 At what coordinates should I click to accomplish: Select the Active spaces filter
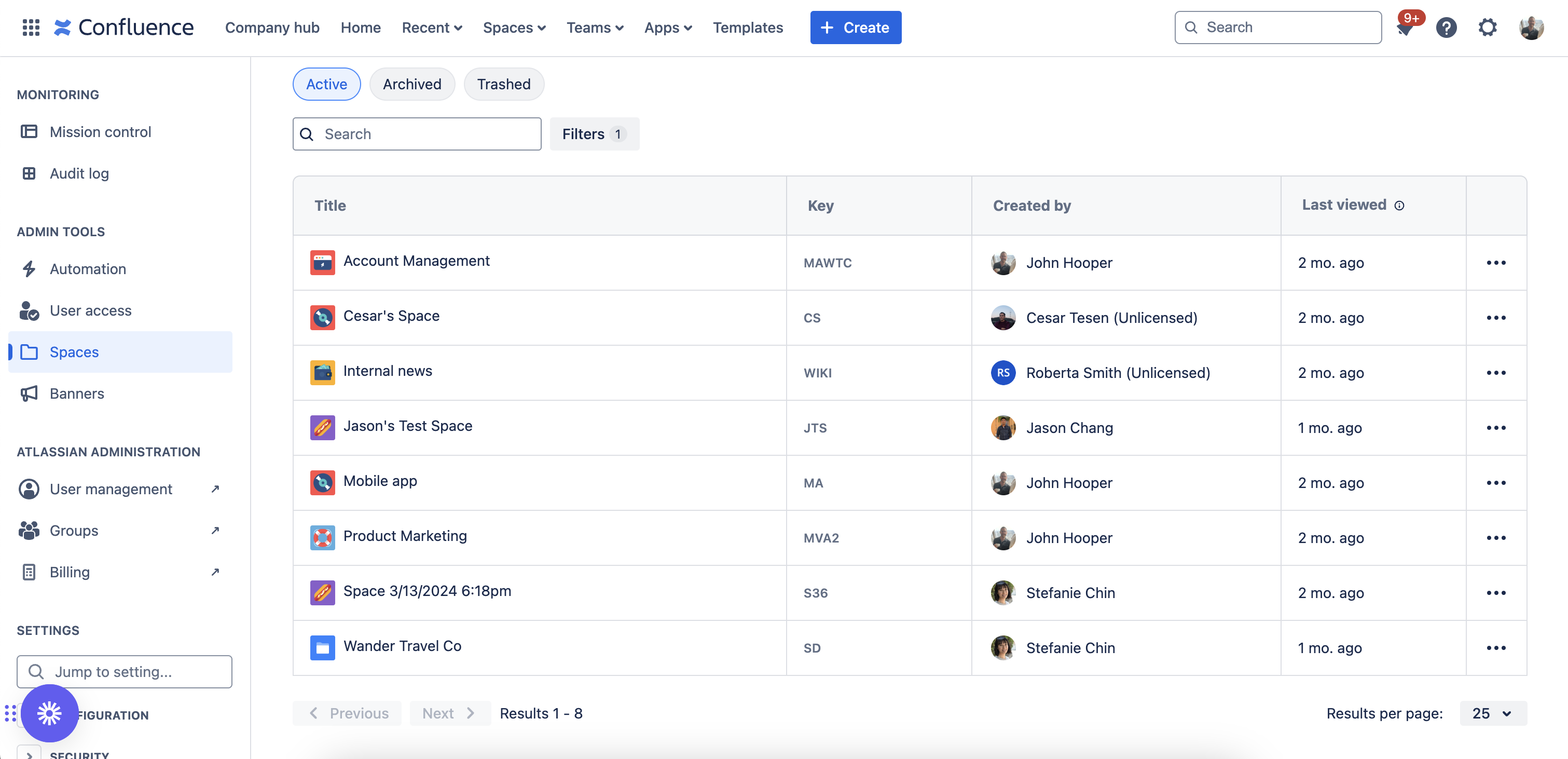[326, 84]
